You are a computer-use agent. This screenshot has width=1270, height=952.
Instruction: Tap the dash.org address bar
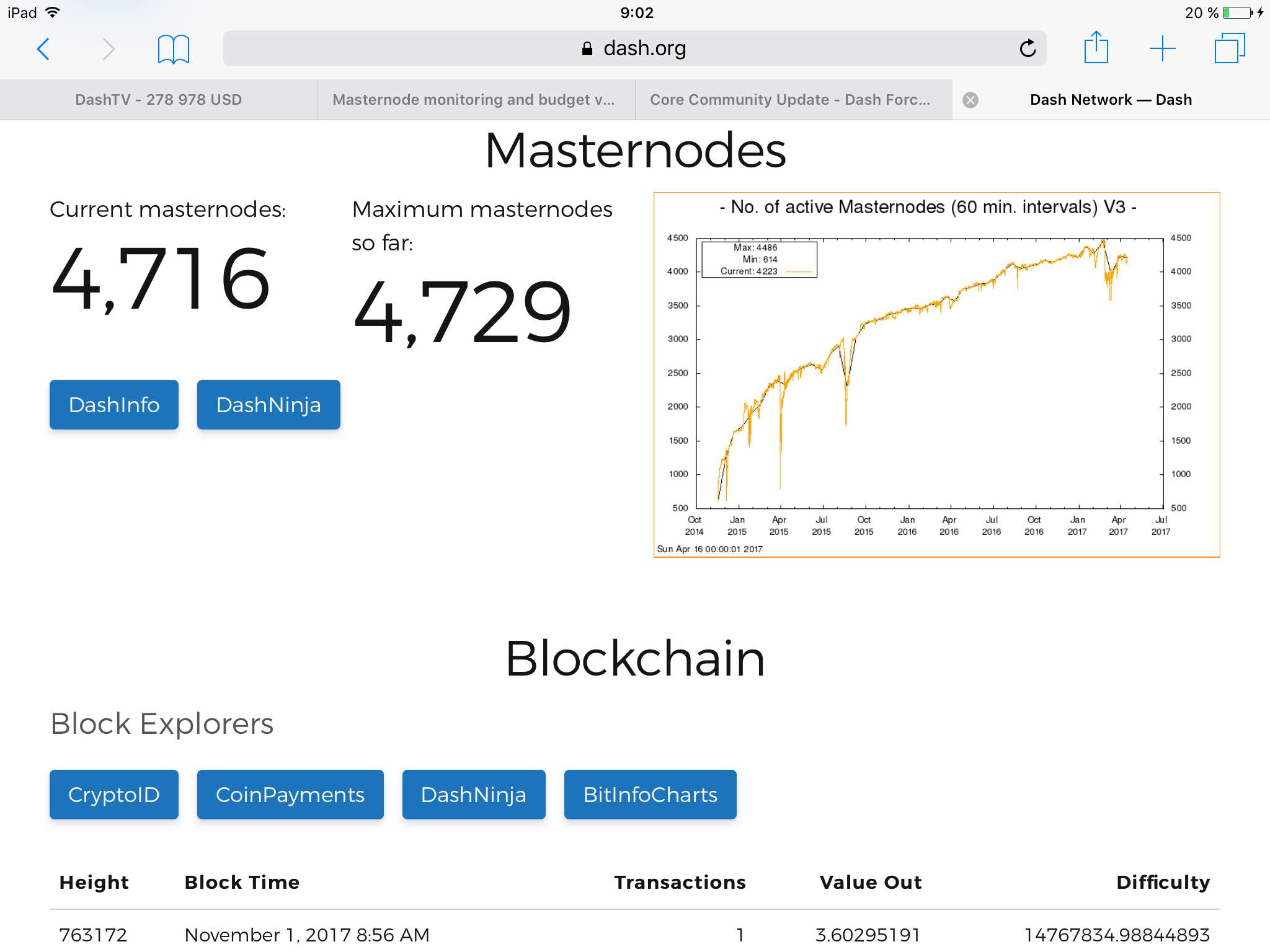click(634, 48)
